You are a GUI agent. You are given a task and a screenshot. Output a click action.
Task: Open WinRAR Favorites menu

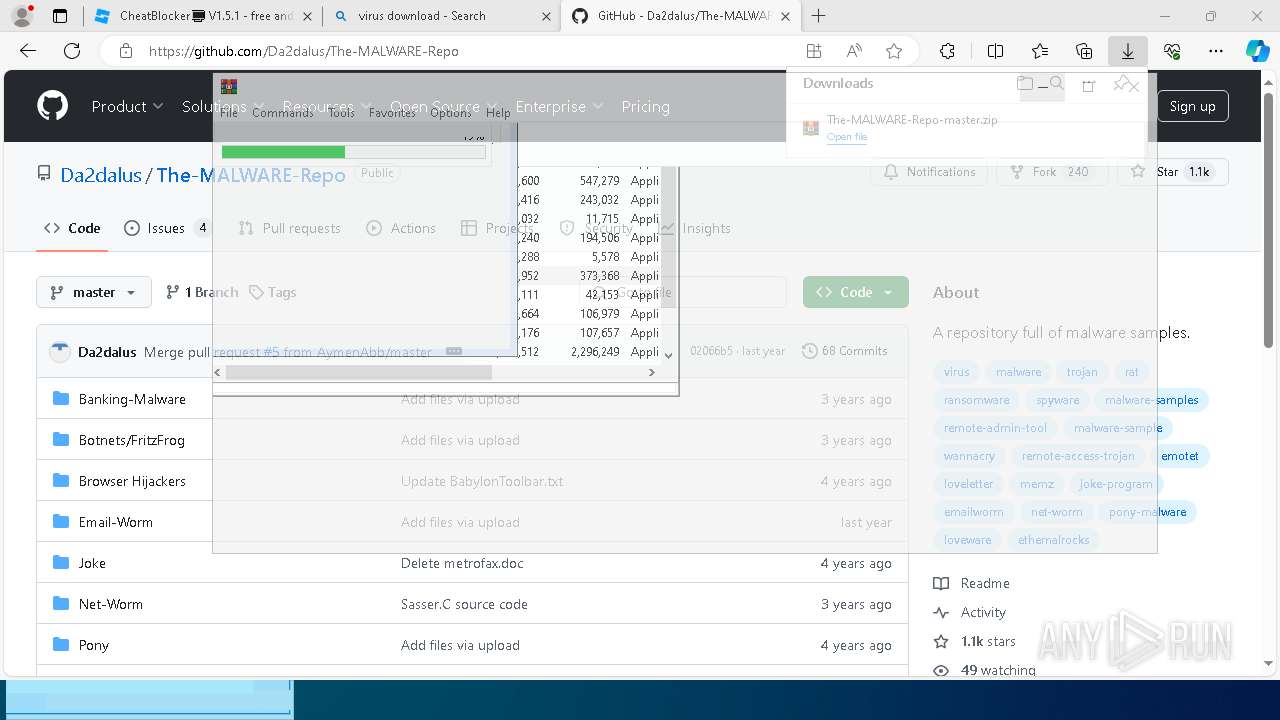pyautogui.click(x=392, y=113)
